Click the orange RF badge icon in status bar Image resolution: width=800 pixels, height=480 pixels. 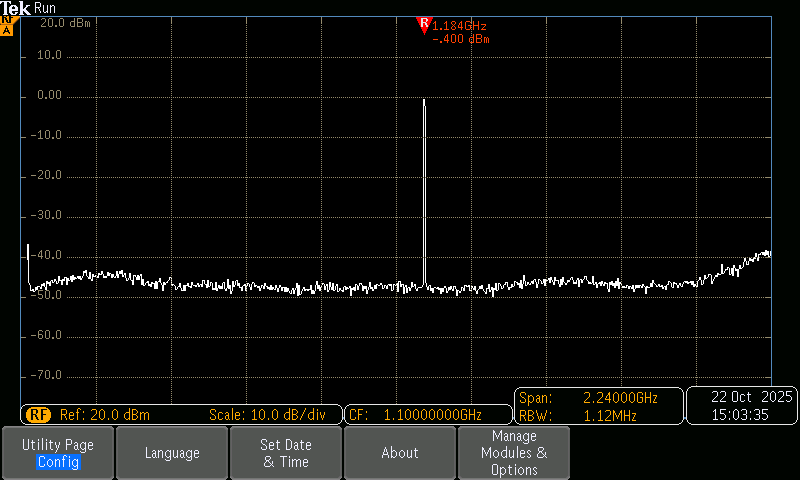(38, 415)
